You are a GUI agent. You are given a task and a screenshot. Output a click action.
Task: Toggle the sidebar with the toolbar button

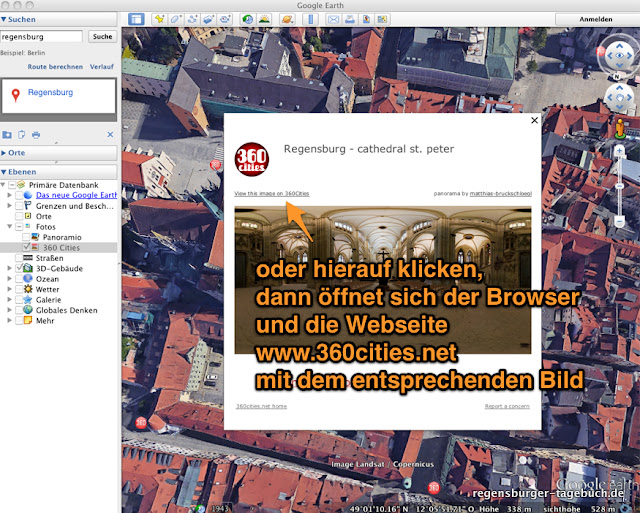click(x=136, y=19)
